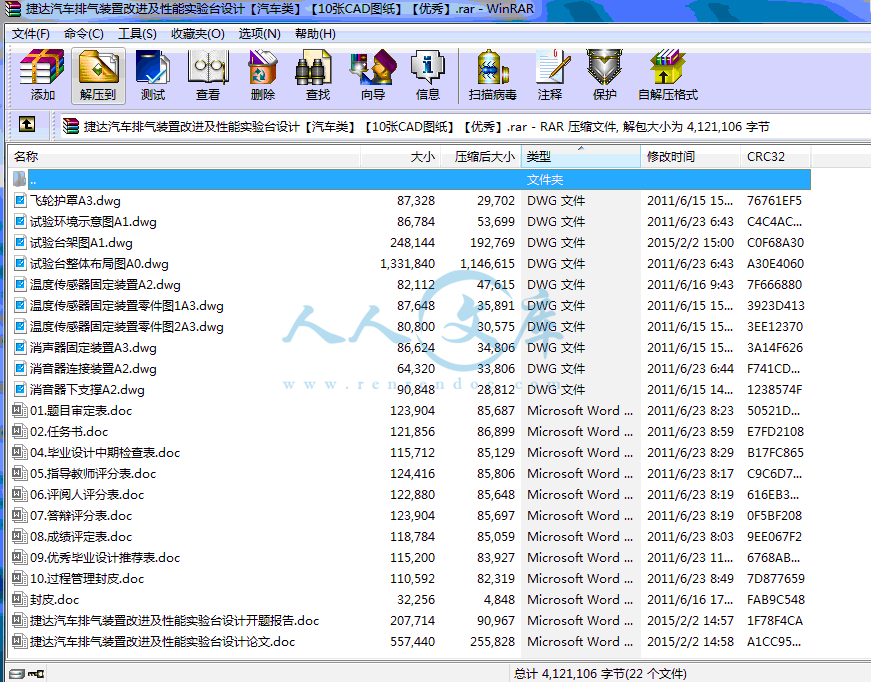Show archive 信息 (Info) icon
The image size is (871, 682).
coord(428,75)
